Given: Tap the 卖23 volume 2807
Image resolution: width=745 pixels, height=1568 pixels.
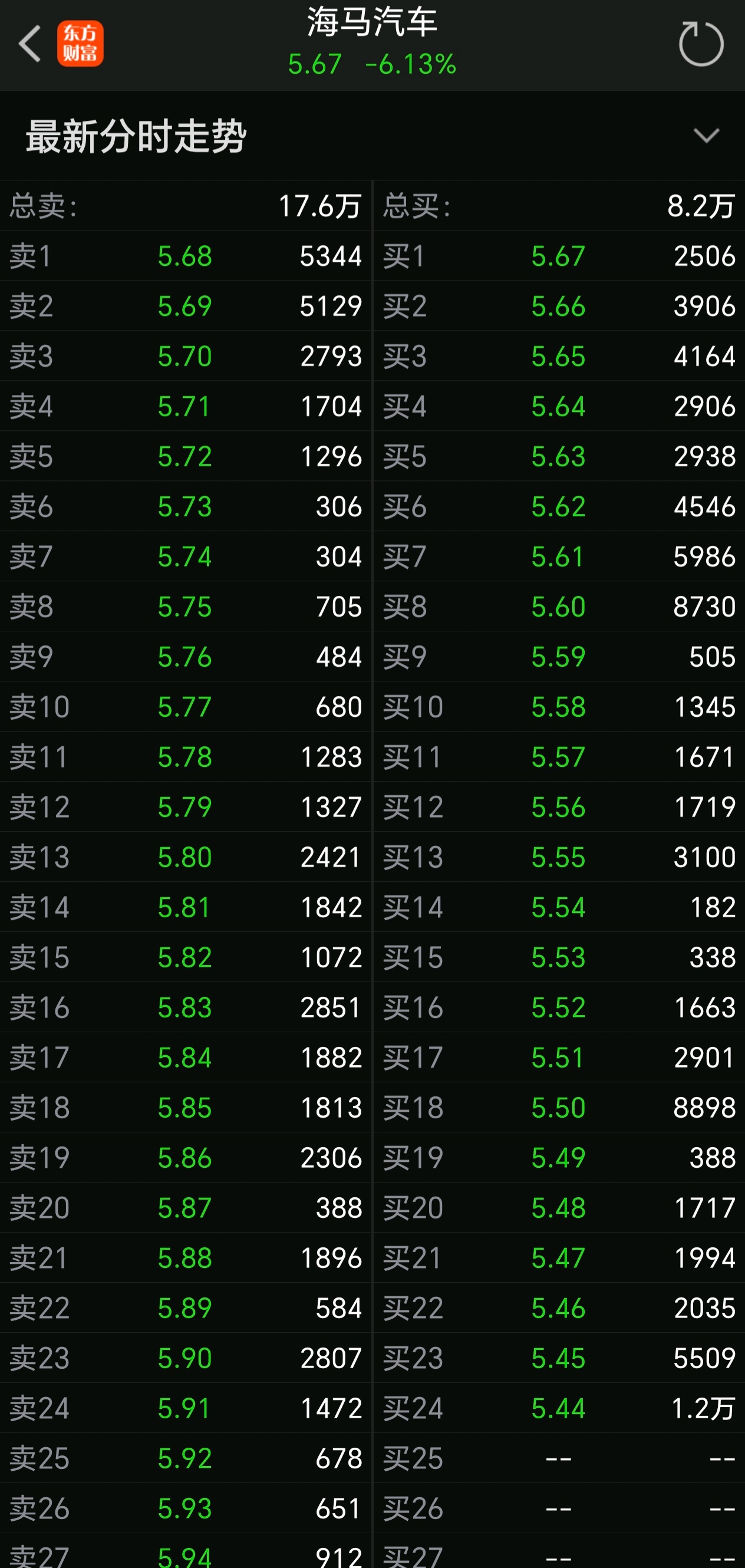Looking at the screenshot, I should click(331, 1358).
